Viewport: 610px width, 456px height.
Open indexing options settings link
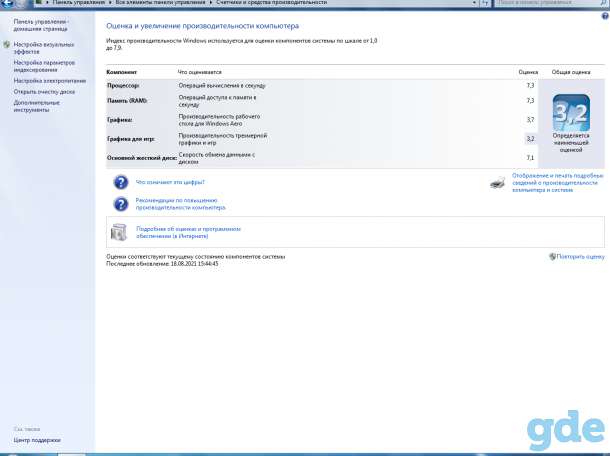coord(44,66)
